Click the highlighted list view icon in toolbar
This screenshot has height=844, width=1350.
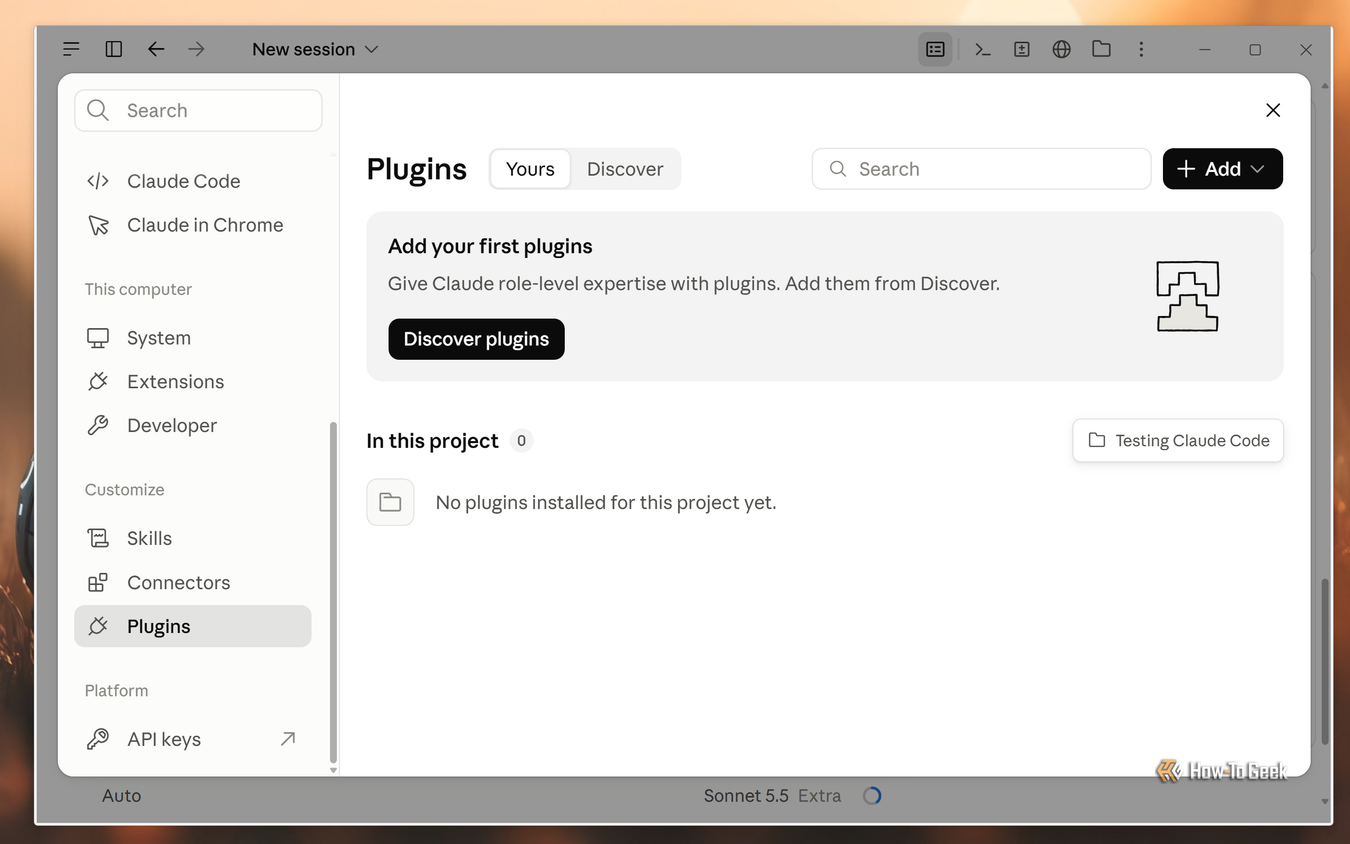(x=935, y=49)
